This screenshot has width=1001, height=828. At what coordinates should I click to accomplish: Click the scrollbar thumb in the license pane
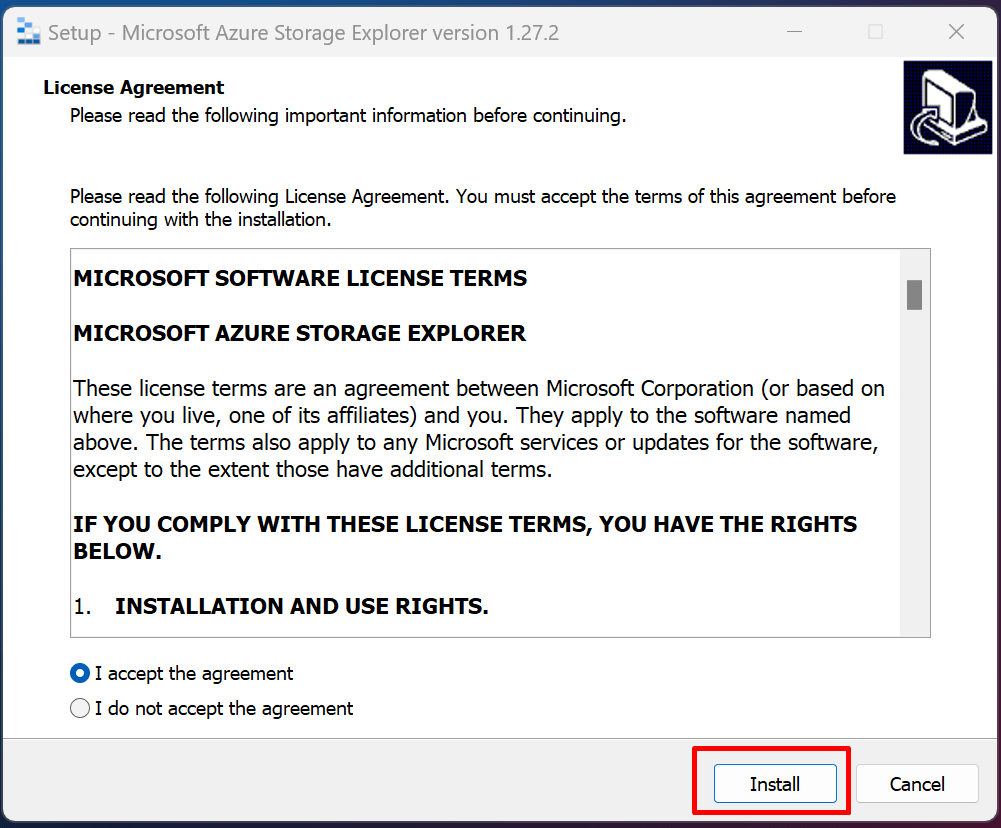915,293
